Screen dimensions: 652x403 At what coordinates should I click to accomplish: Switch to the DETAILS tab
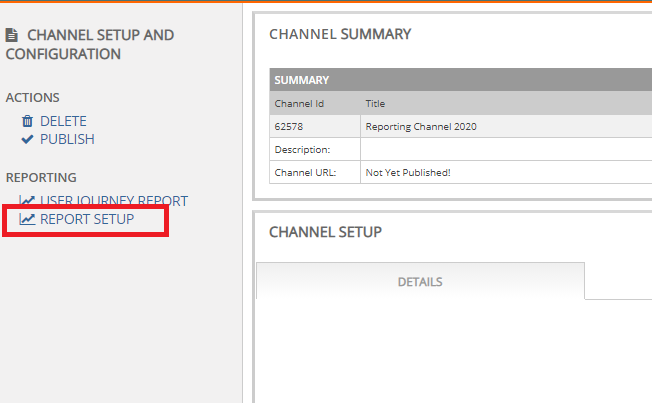click(x=420, y=282)
